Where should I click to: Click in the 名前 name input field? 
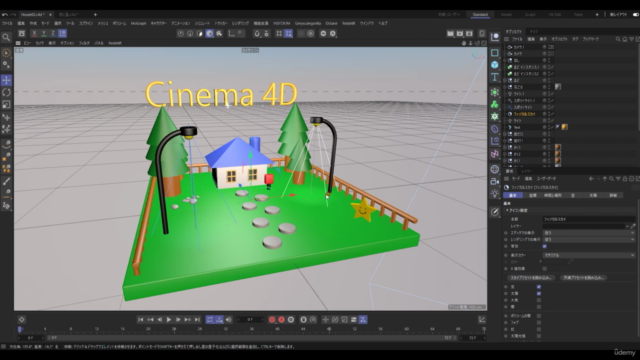589,219
